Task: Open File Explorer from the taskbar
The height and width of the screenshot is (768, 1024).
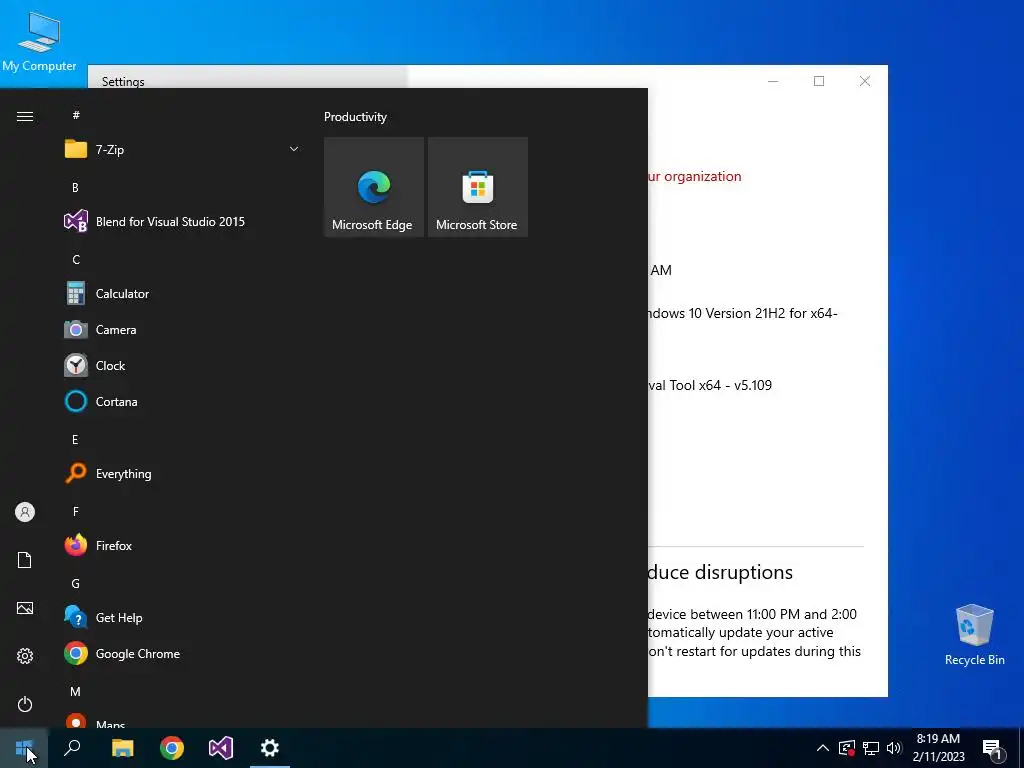Action: coord(122,748)
